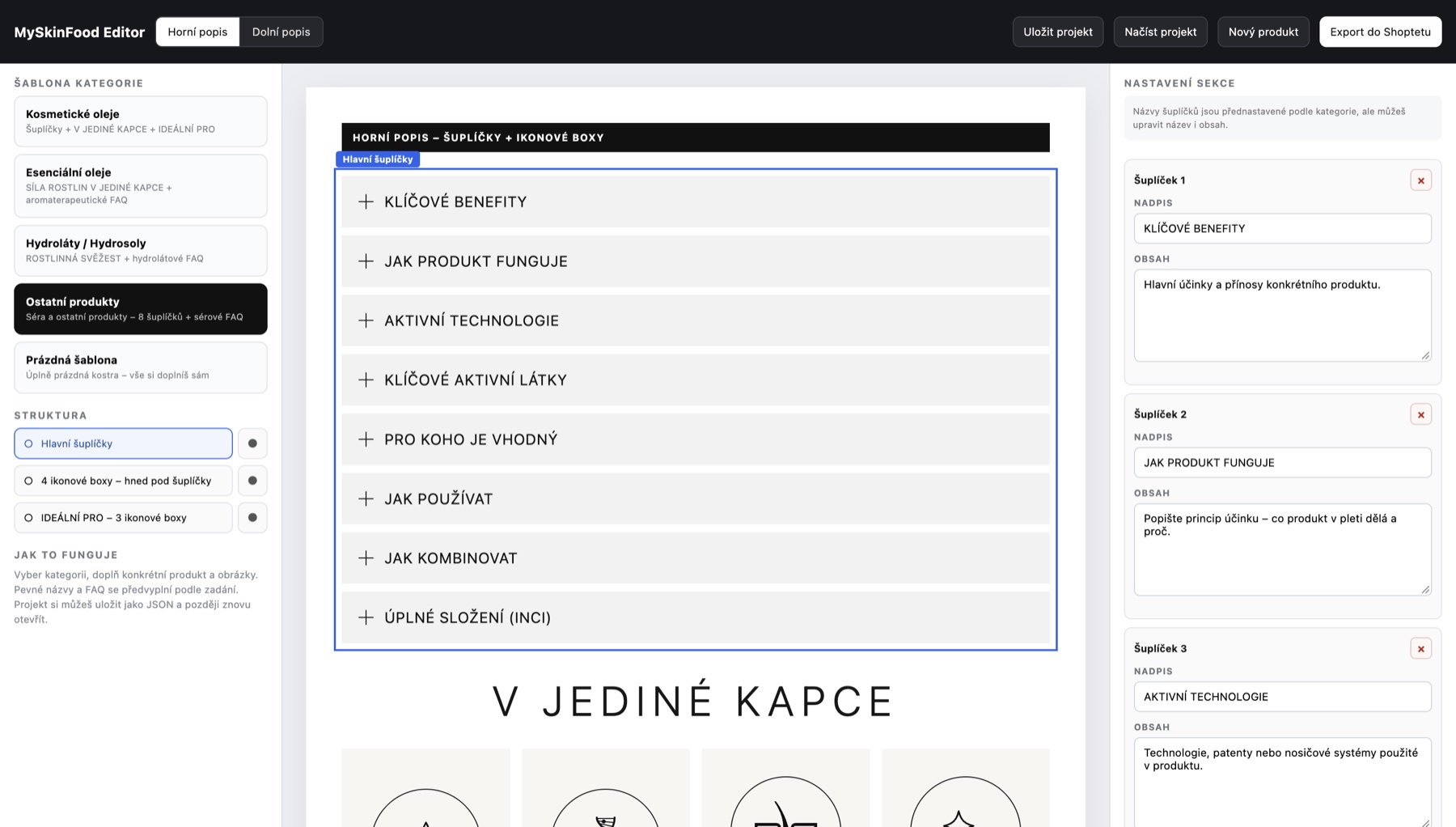Toggle dot next to 4 ikonové boxy

click(252, 481)
